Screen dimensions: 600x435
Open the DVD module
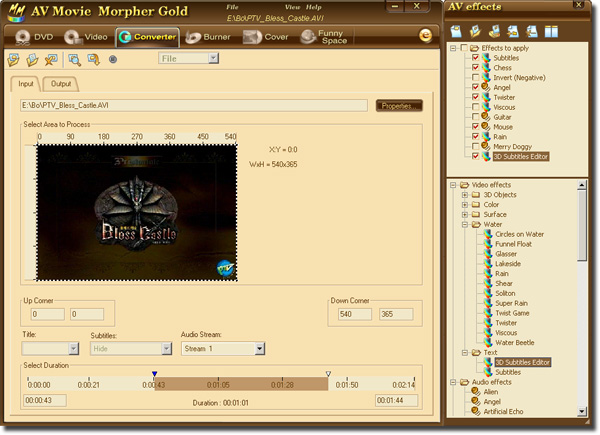(34, 37)
